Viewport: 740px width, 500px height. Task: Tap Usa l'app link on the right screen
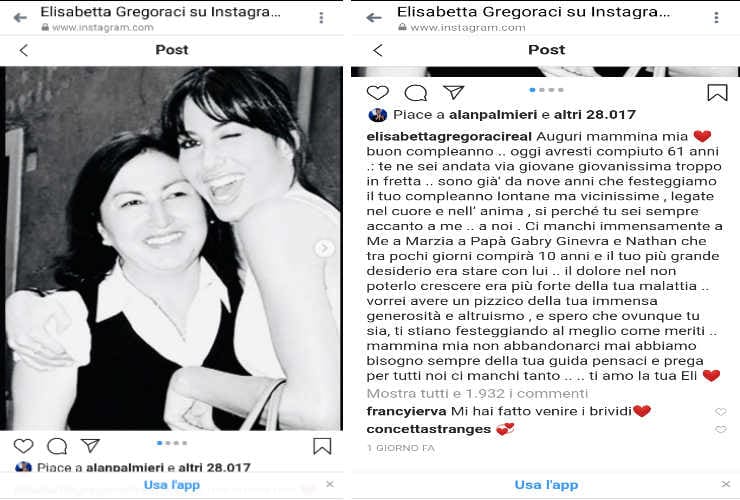point(546,485)
